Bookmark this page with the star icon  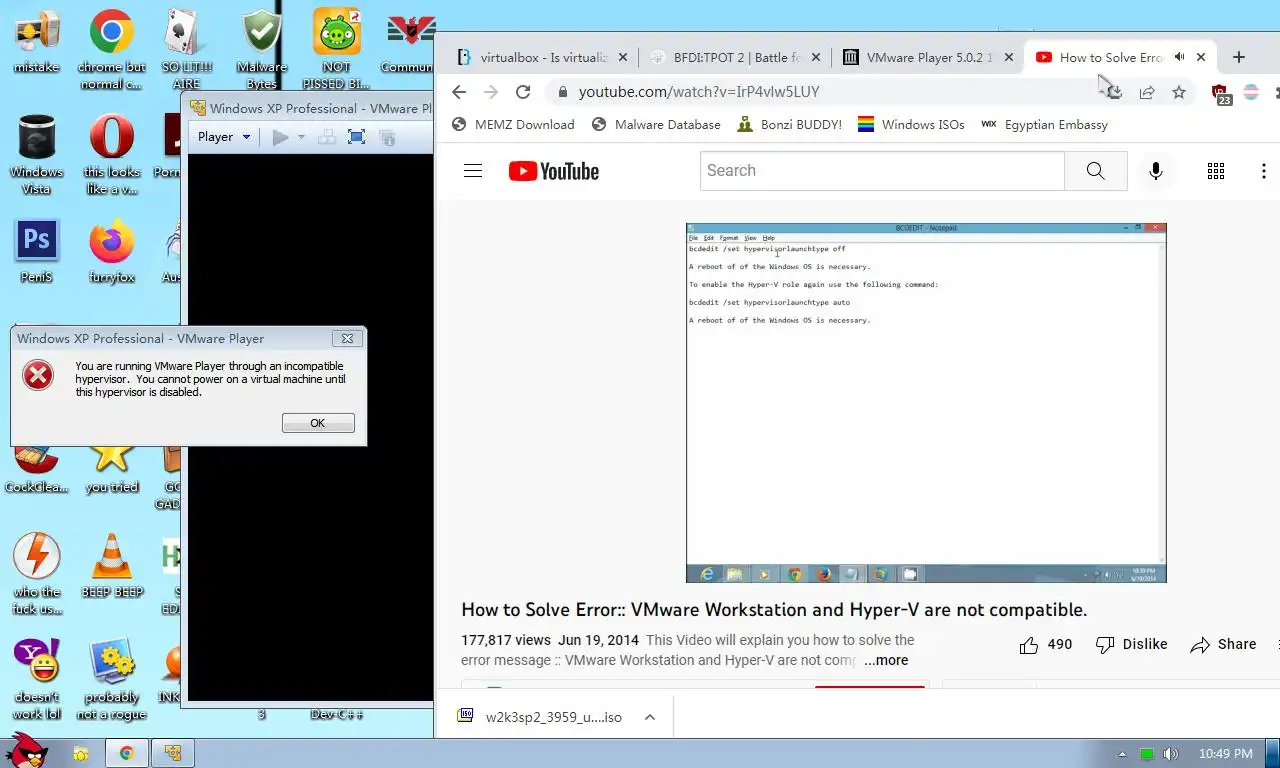[1179, 92]
